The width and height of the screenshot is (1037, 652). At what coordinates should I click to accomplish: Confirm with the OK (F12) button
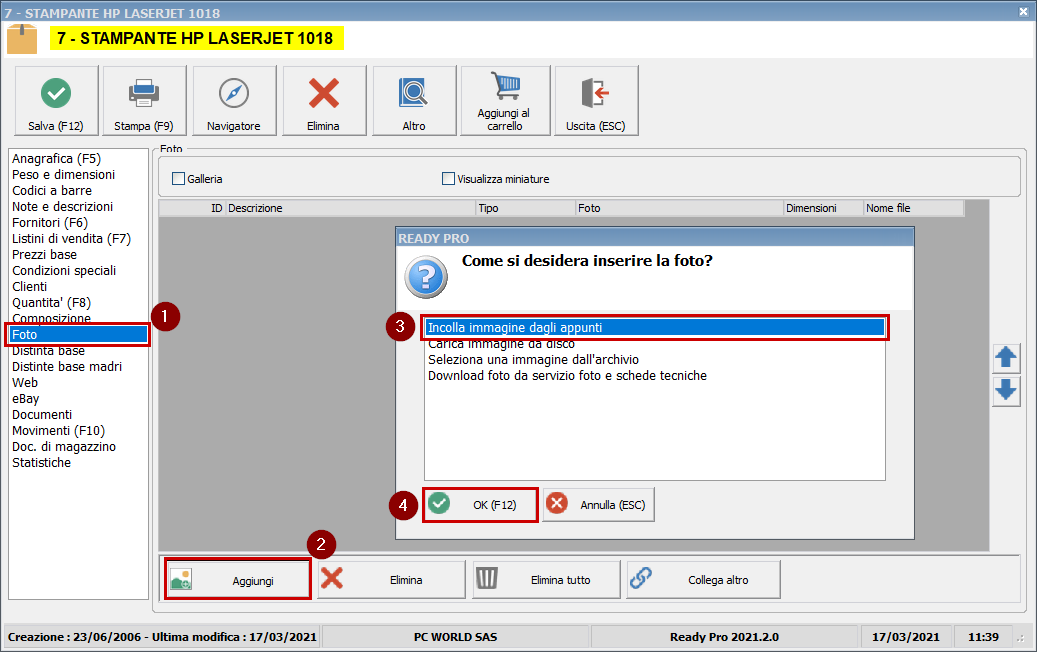(480, 505)
